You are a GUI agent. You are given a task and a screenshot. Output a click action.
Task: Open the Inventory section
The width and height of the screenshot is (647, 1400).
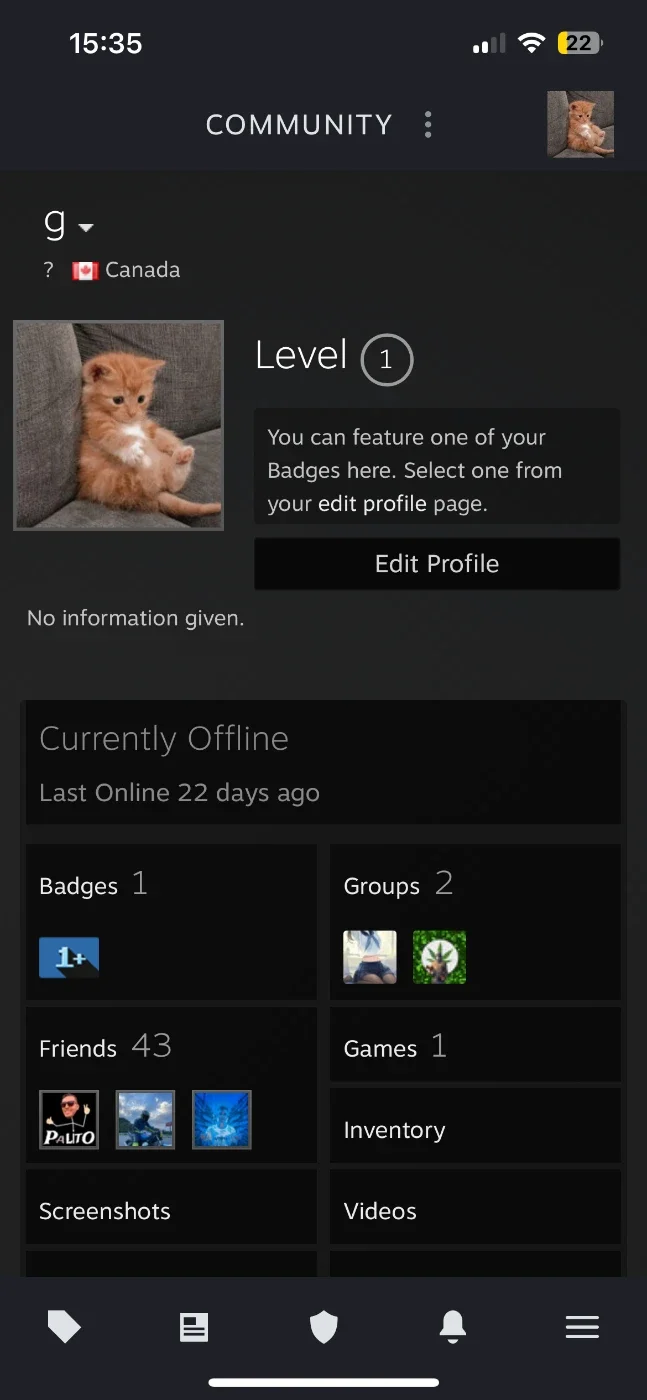pyautogui.click(x=475, y=1126)
